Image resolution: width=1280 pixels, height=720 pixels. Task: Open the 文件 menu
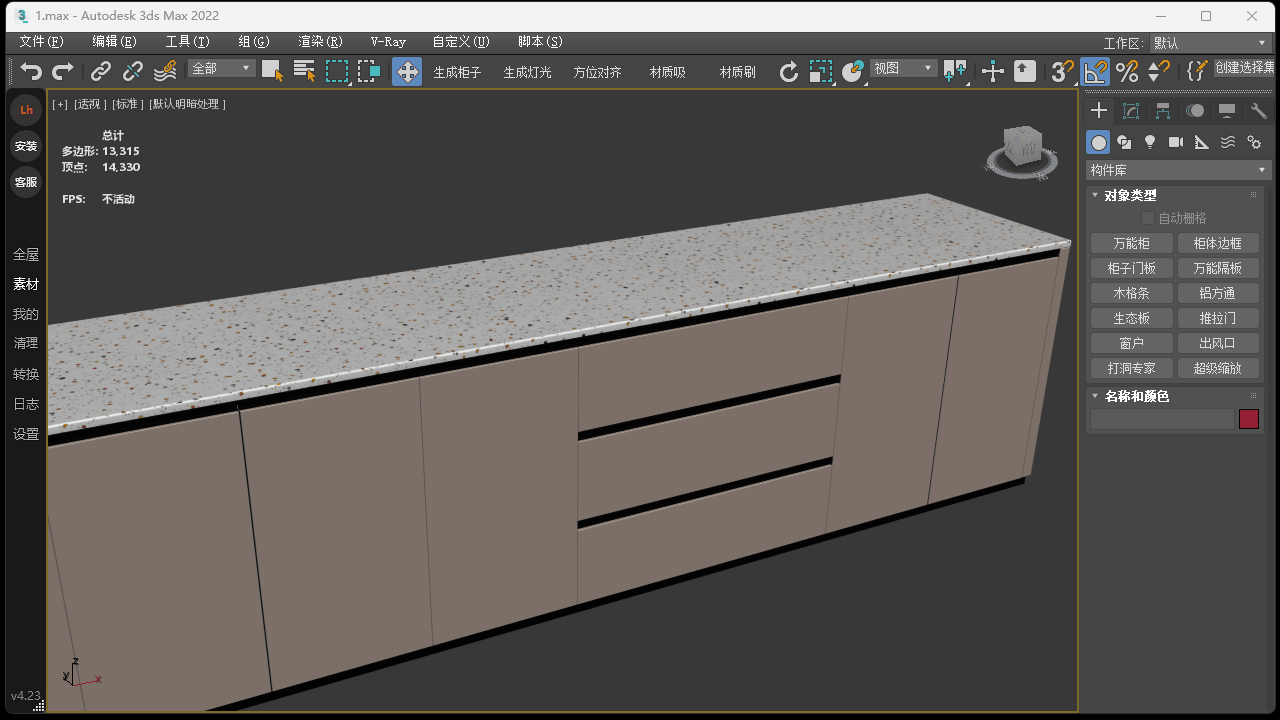pyautogui.click(x=41, y=42)
